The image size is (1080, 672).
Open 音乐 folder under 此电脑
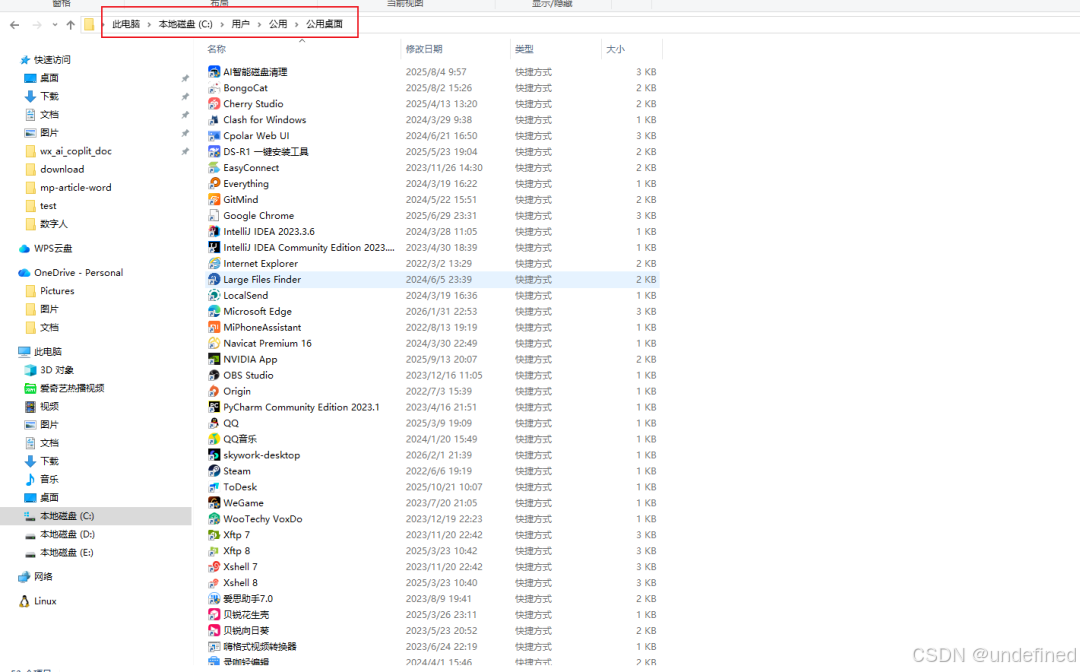tap(49, 479)
